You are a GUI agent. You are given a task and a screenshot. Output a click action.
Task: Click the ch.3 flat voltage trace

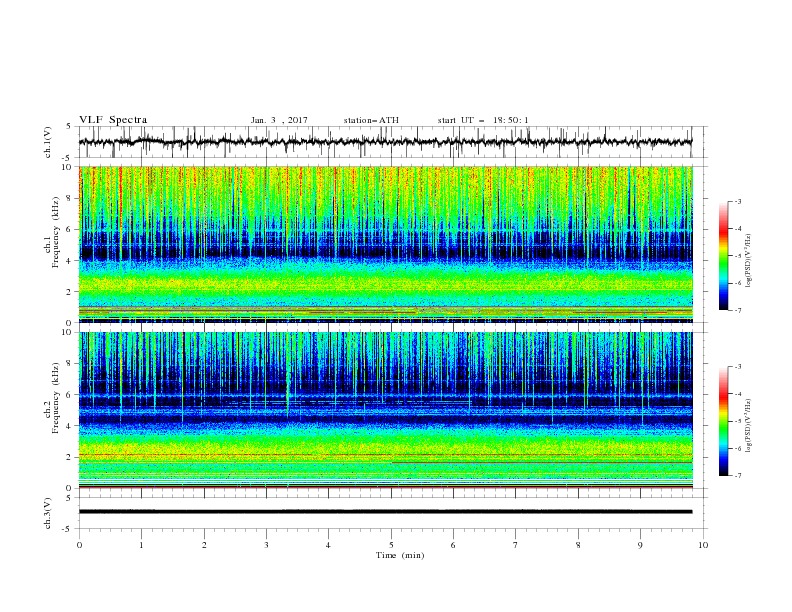[x=385, y=512]
